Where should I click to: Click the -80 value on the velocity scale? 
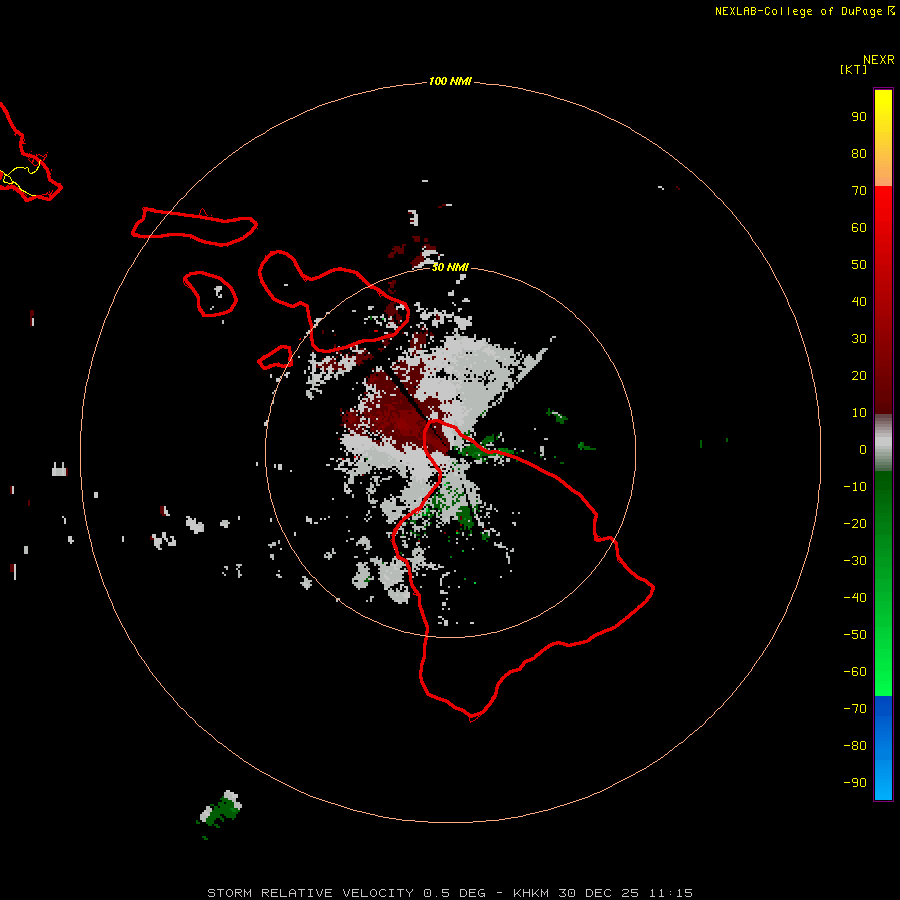855,746
